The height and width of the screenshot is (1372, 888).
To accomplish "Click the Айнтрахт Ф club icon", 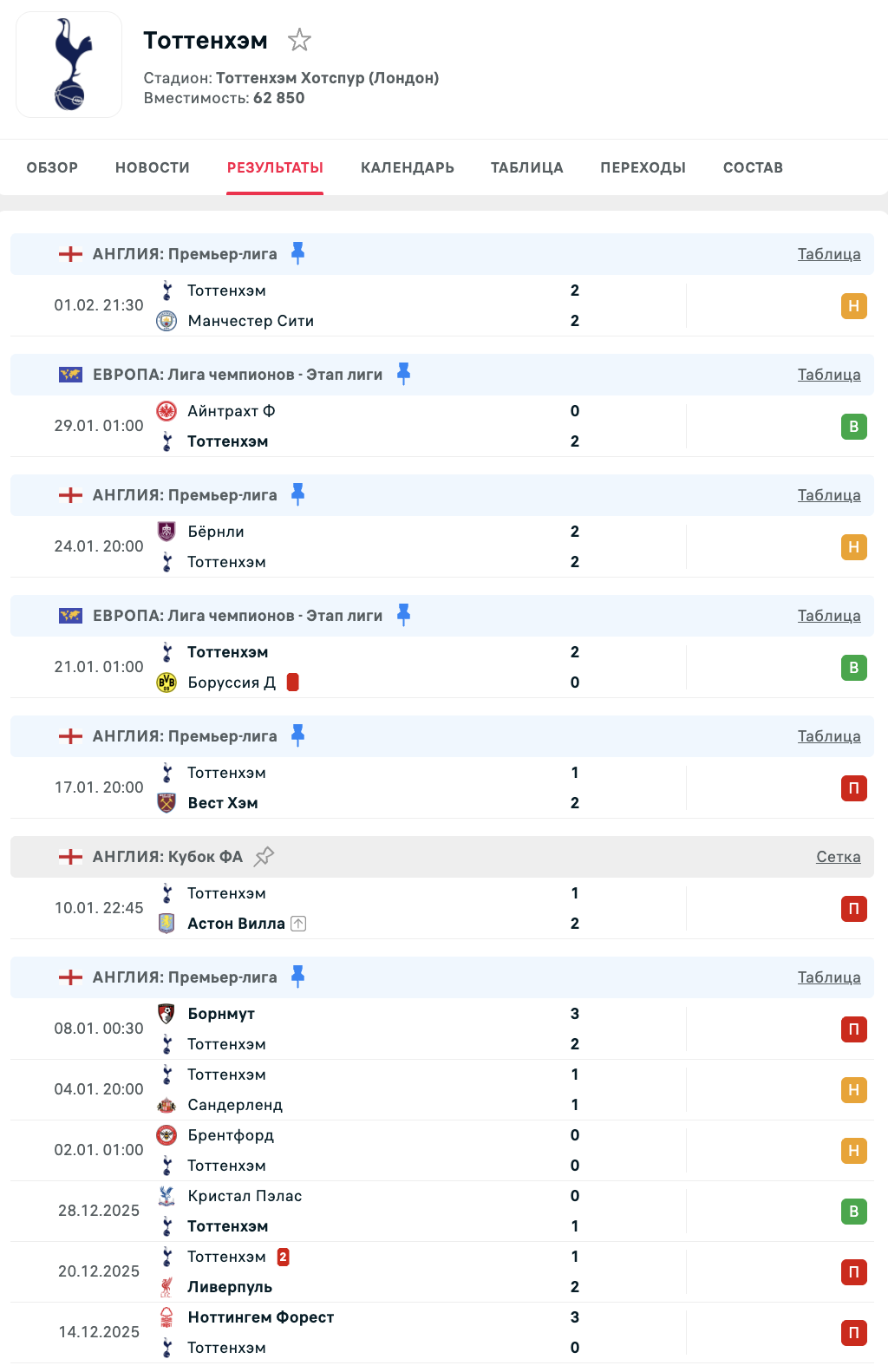I will 166,411.
